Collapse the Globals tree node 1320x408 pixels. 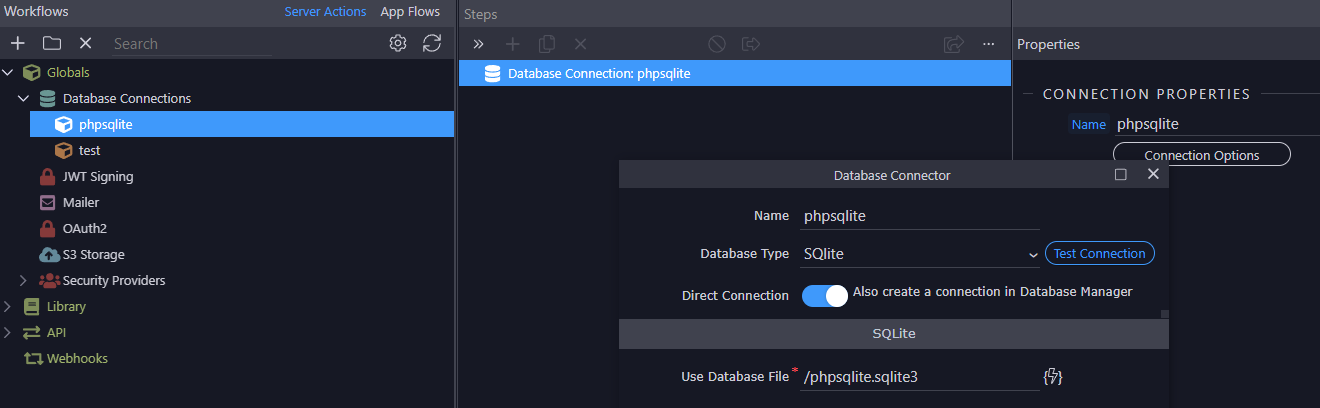coord(8,72)
